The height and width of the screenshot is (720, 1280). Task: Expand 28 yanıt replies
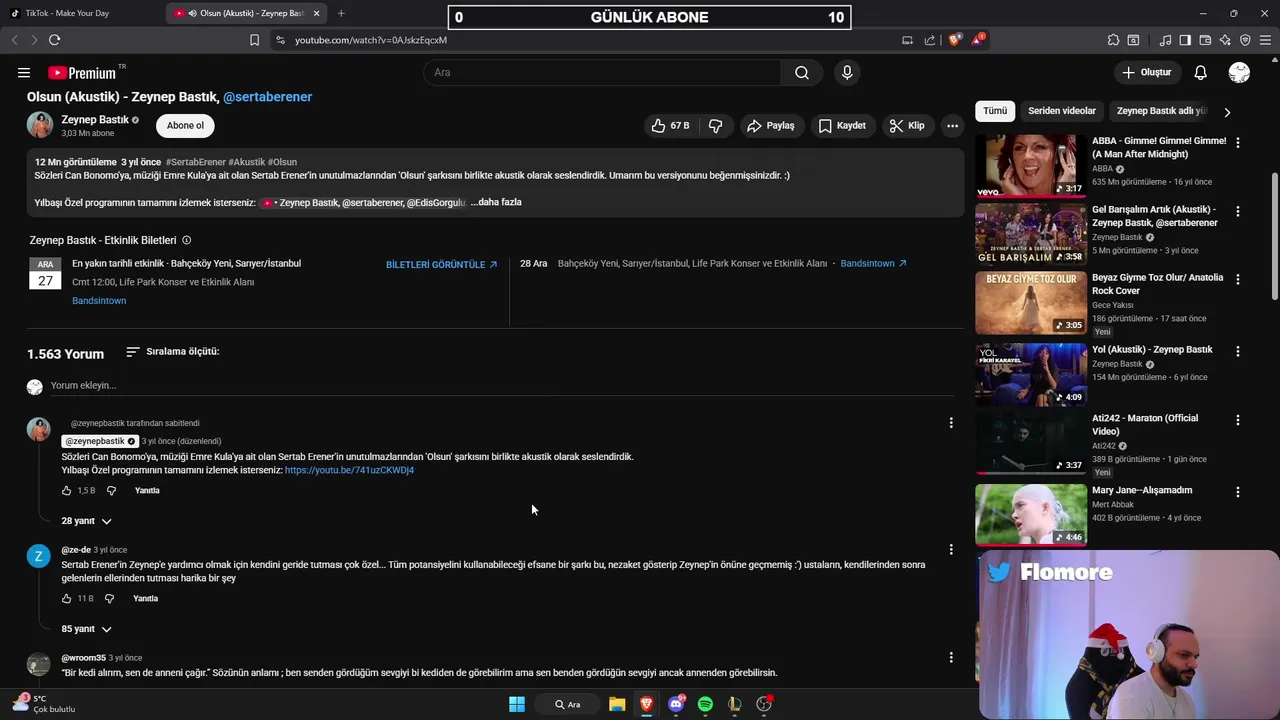click(x=86, y=521)
